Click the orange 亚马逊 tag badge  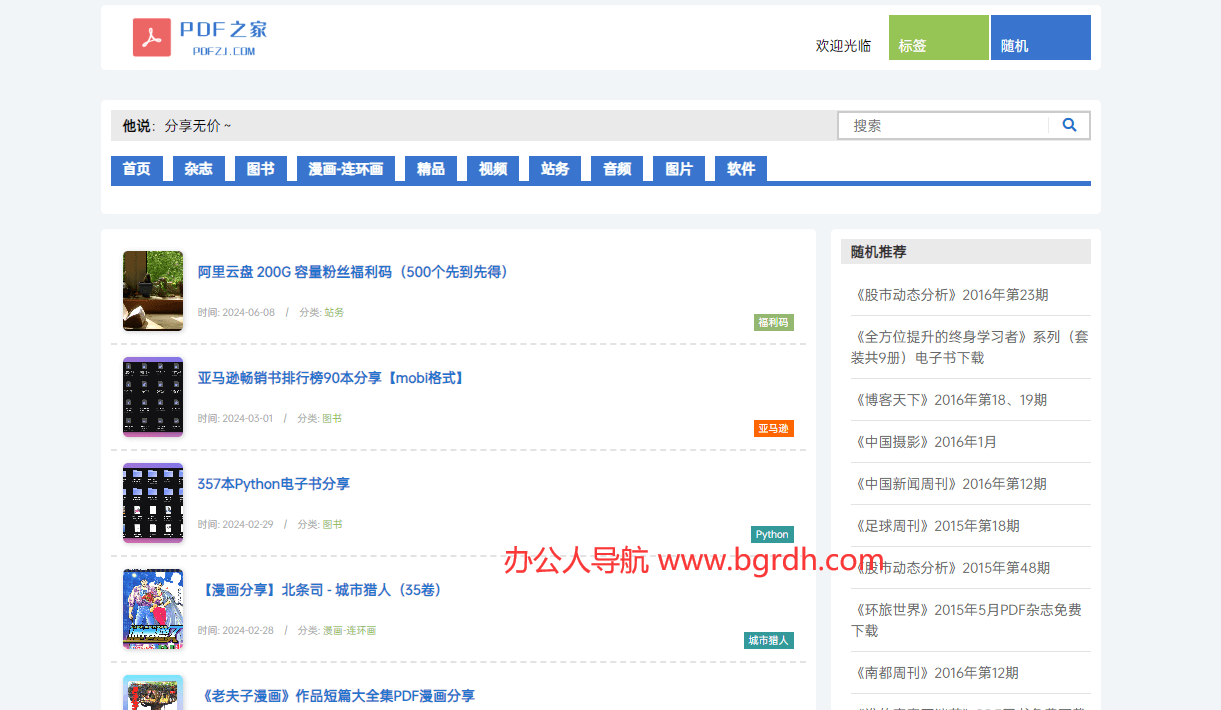(773, 428)
